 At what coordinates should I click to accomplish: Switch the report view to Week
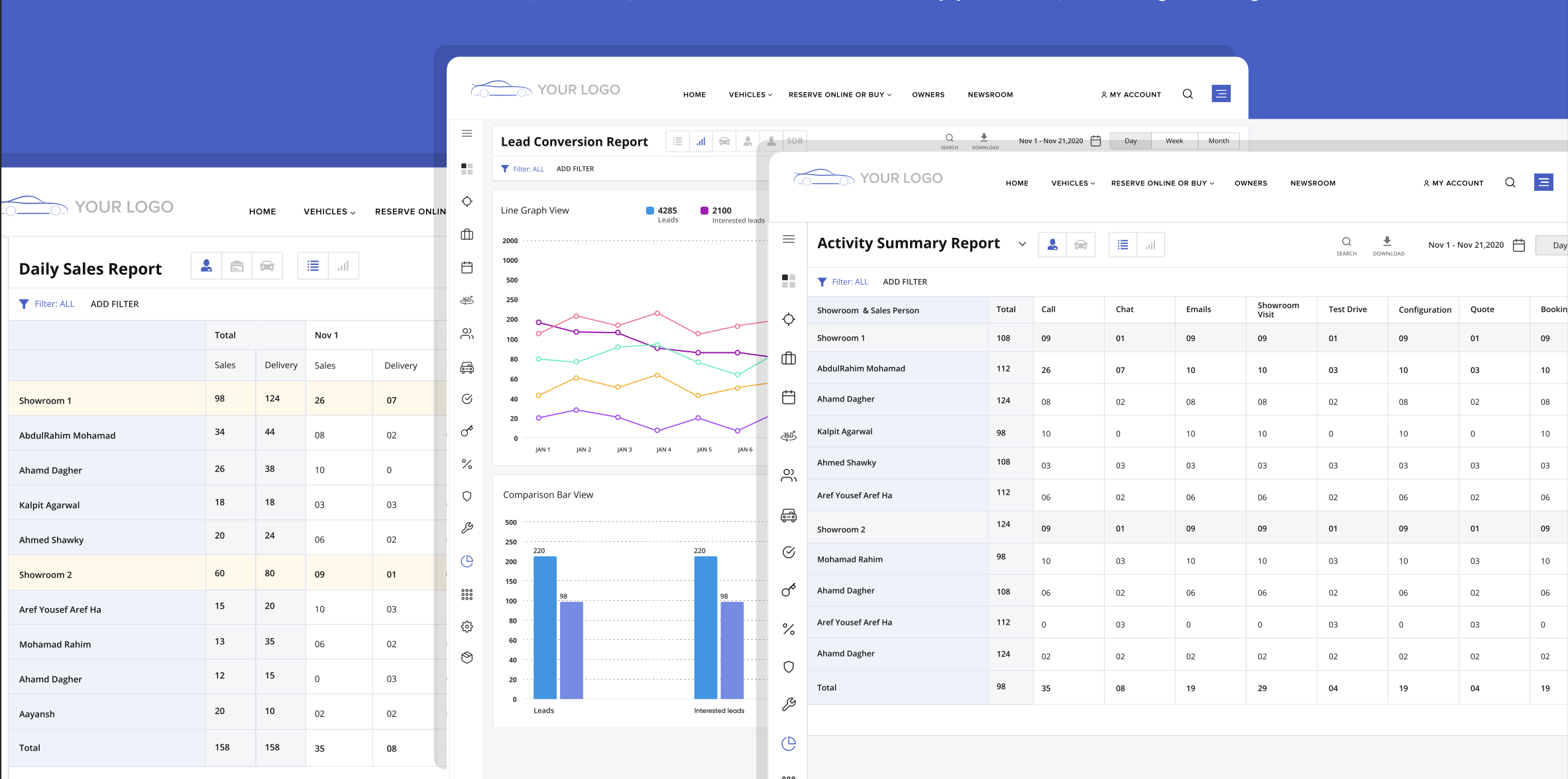tap(1174, 140)
